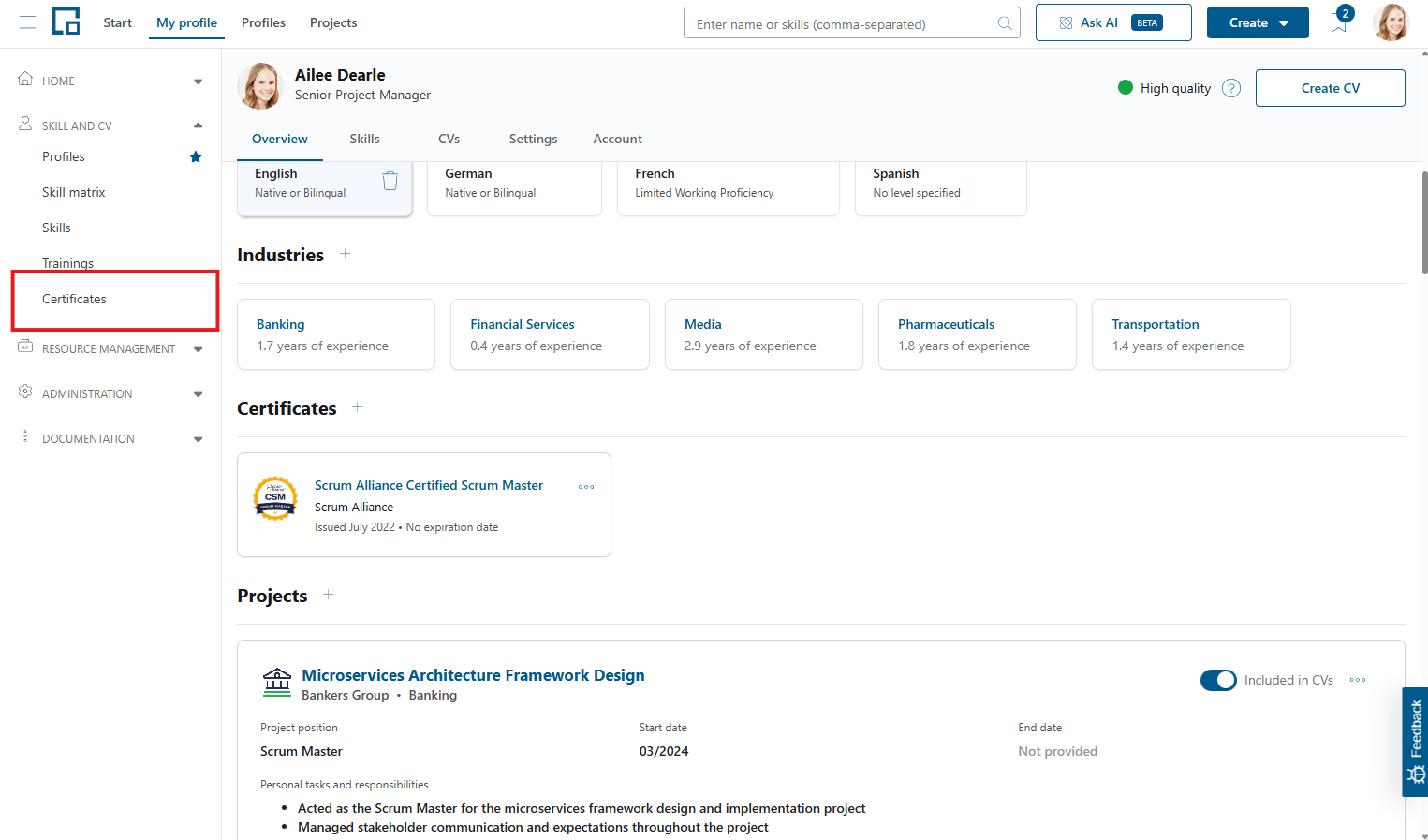1428x840 pixels.
Task: Collapse the SKILL AND CV section
Action: click(110, 125)
